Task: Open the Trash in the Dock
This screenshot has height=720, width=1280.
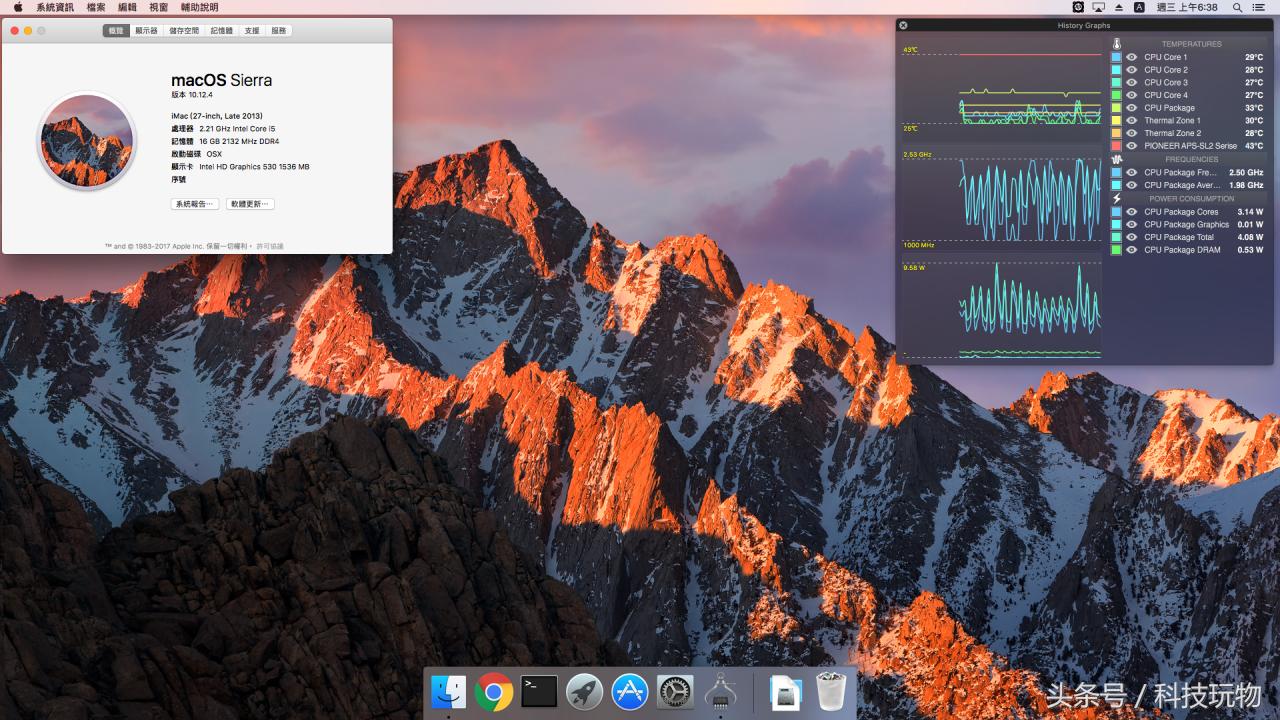Action: (x=831, y=692)
